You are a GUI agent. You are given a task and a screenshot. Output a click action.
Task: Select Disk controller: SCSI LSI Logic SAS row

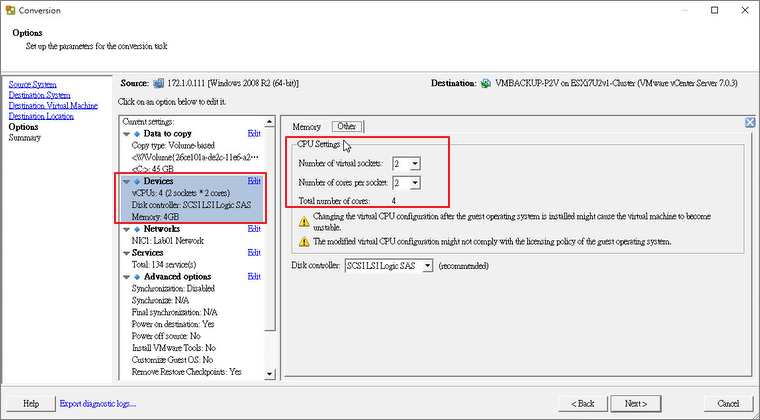pos(191,205)
